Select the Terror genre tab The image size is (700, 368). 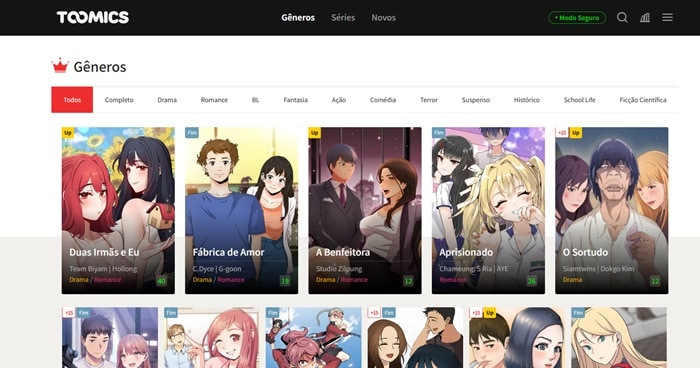click(429, 100)
